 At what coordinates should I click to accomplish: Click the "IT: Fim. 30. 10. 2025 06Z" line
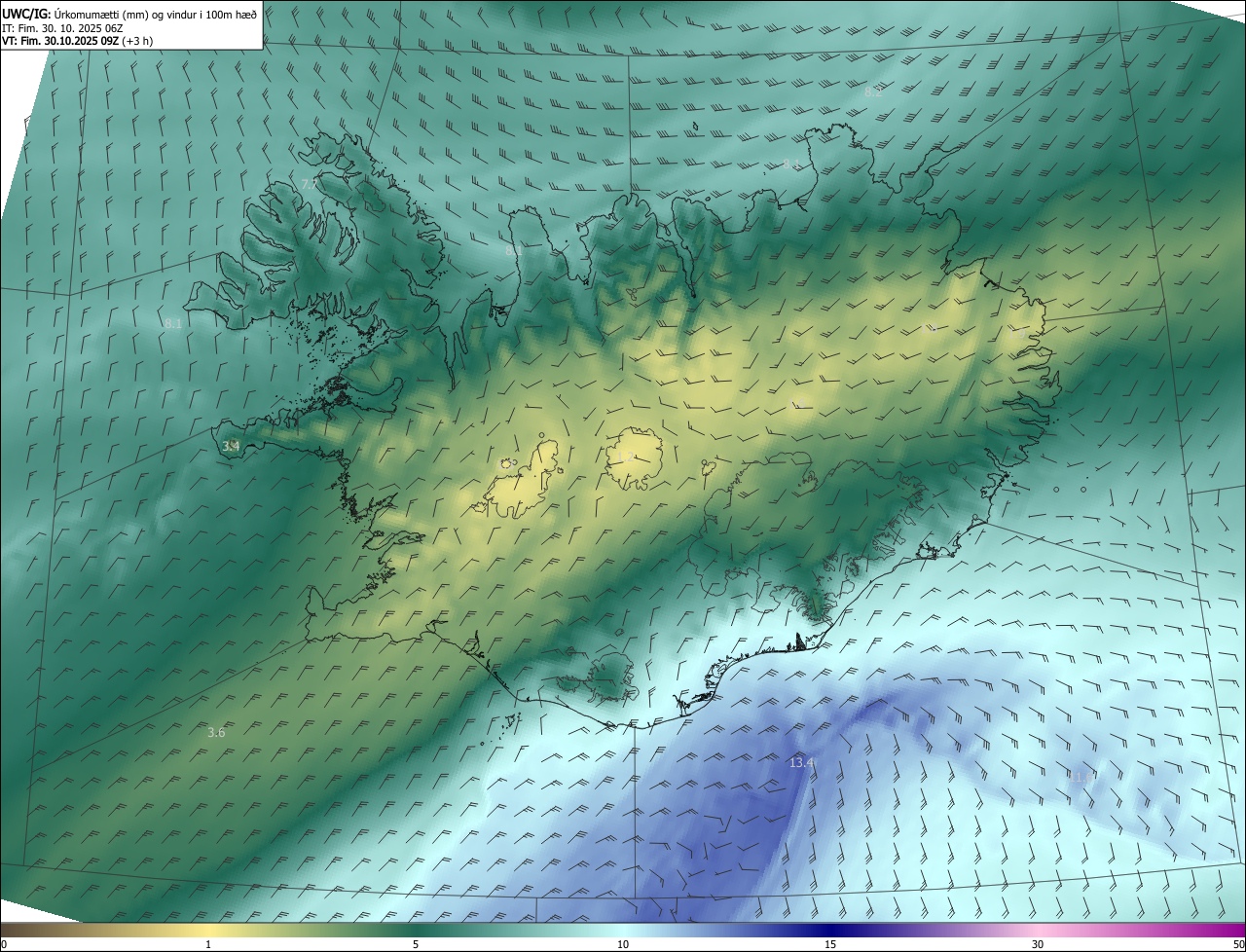[61, 27]
